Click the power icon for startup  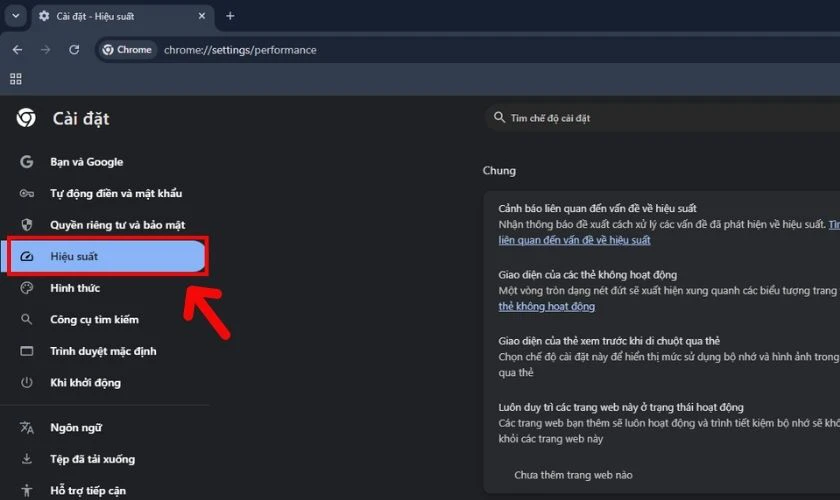[x=26, y=383]
